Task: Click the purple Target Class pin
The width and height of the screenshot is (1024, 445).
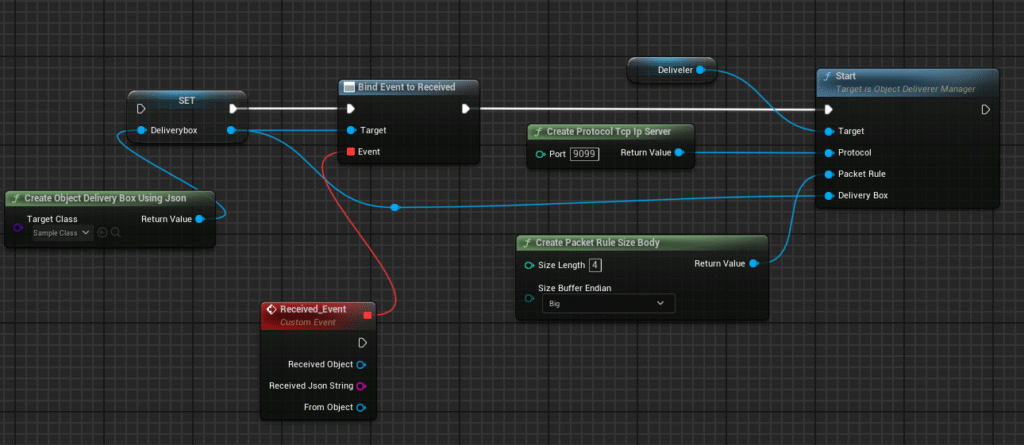Action: (18, 227)
